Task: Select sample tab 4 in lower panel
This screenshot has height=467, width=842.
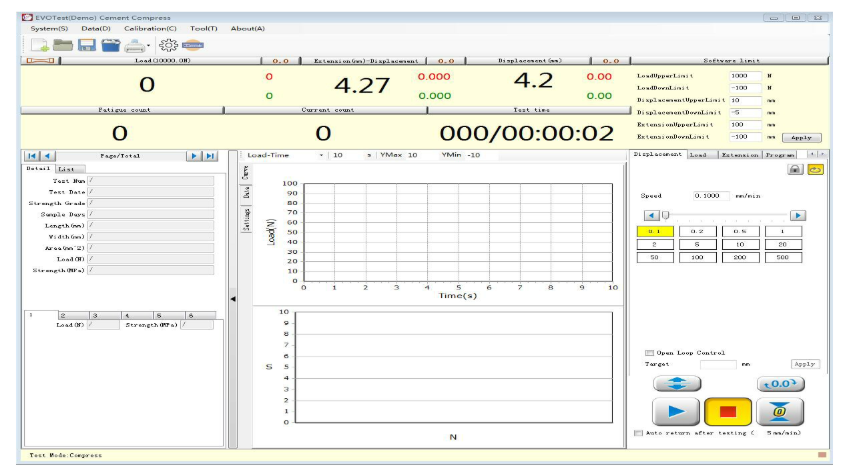Action: 137,316
